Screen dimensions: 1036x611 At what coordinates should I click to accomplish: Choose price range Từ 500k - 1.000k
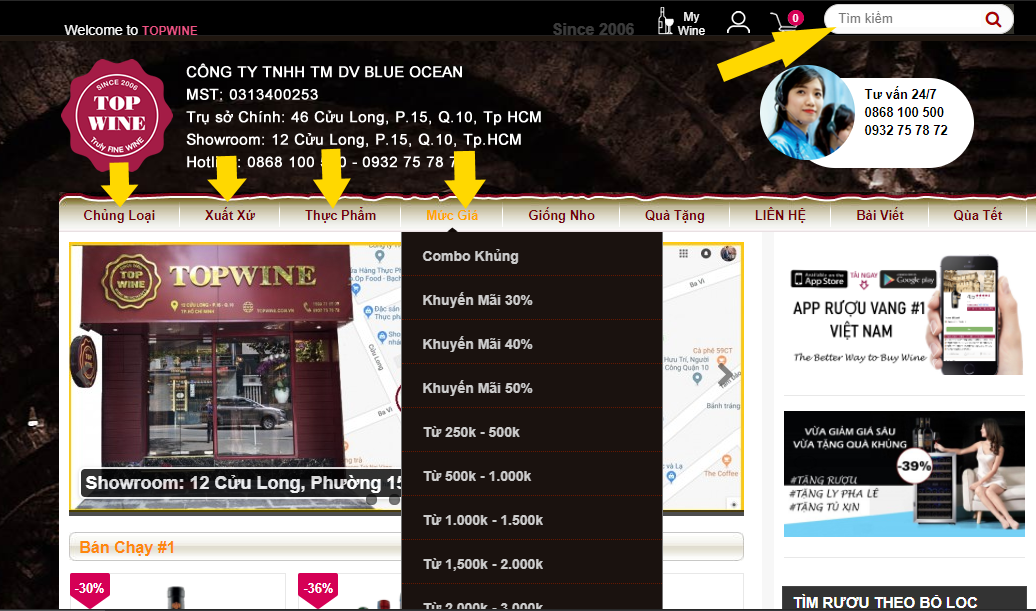(x=532, y=476)
